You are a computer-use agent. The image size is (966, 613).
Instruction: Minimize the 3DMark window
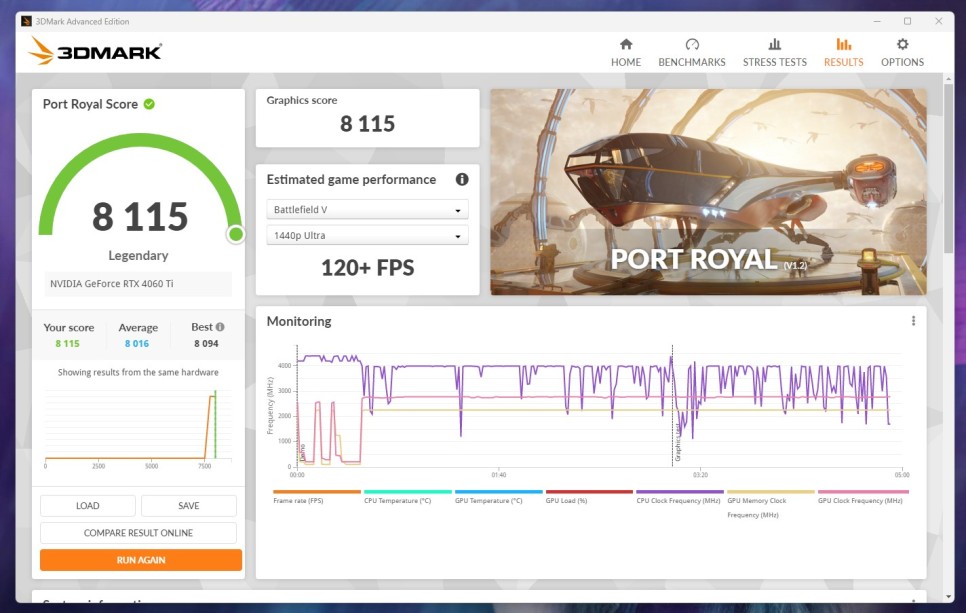point(877,22)
